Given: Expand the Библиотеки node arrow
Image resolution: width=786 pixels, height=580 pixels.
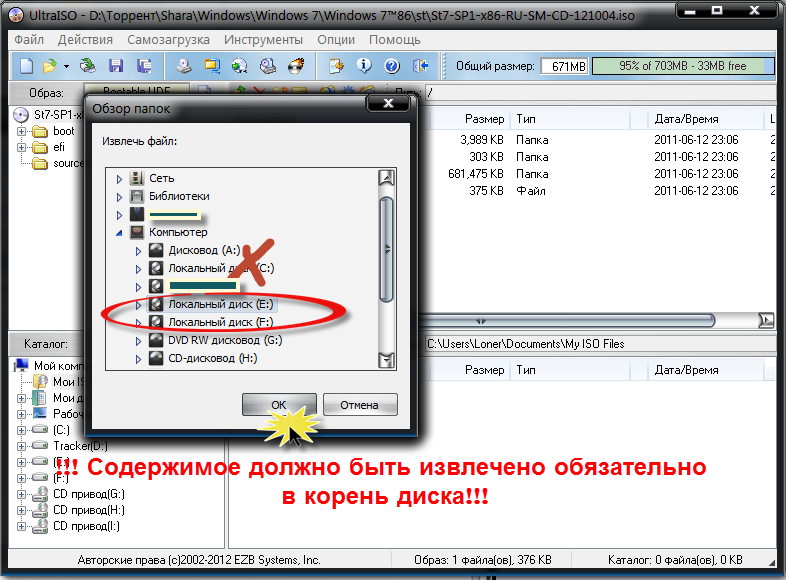Looking at the screenshot, I should 119,197.
